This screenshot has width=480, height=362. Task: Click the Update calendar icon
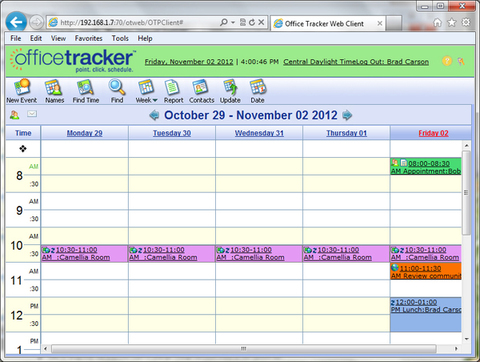coord(230,91)
